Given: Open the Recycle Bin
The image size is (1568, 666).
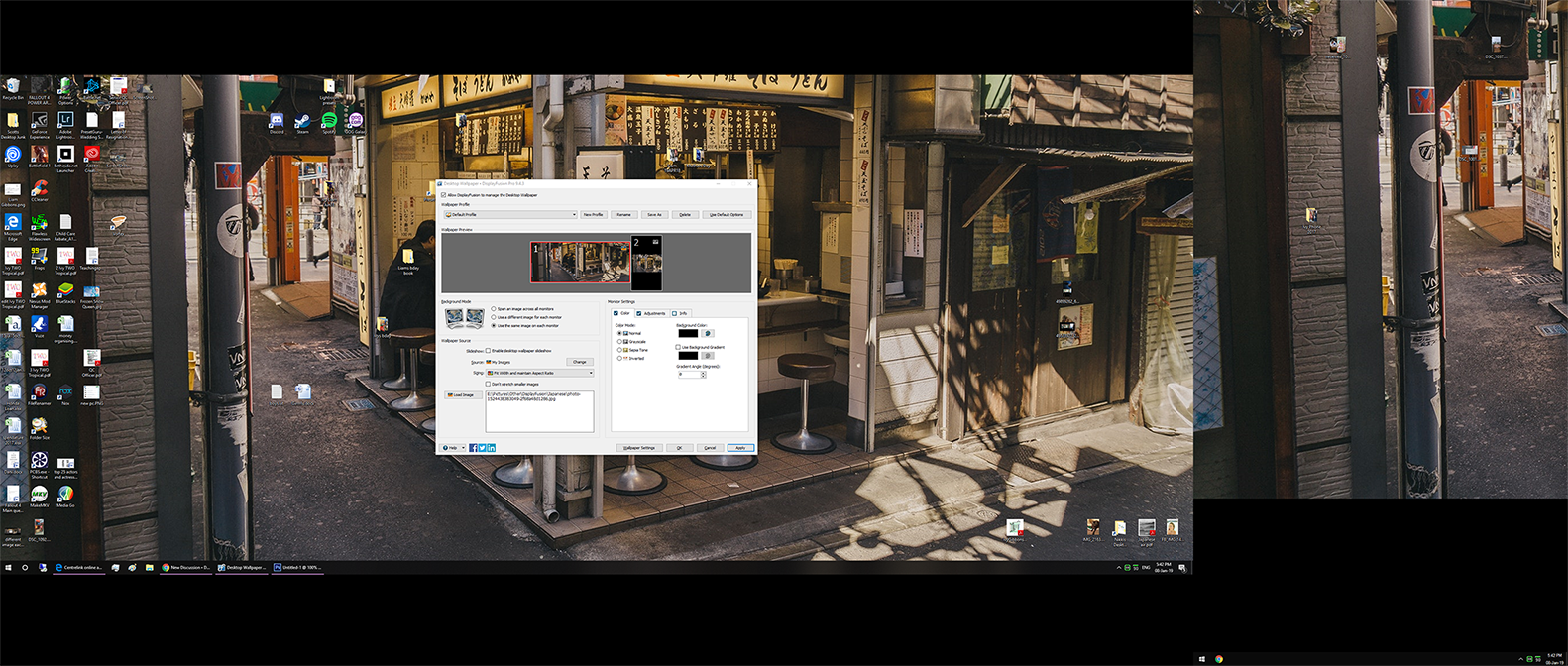Looking at the screenshot, I should coord(13,87).
